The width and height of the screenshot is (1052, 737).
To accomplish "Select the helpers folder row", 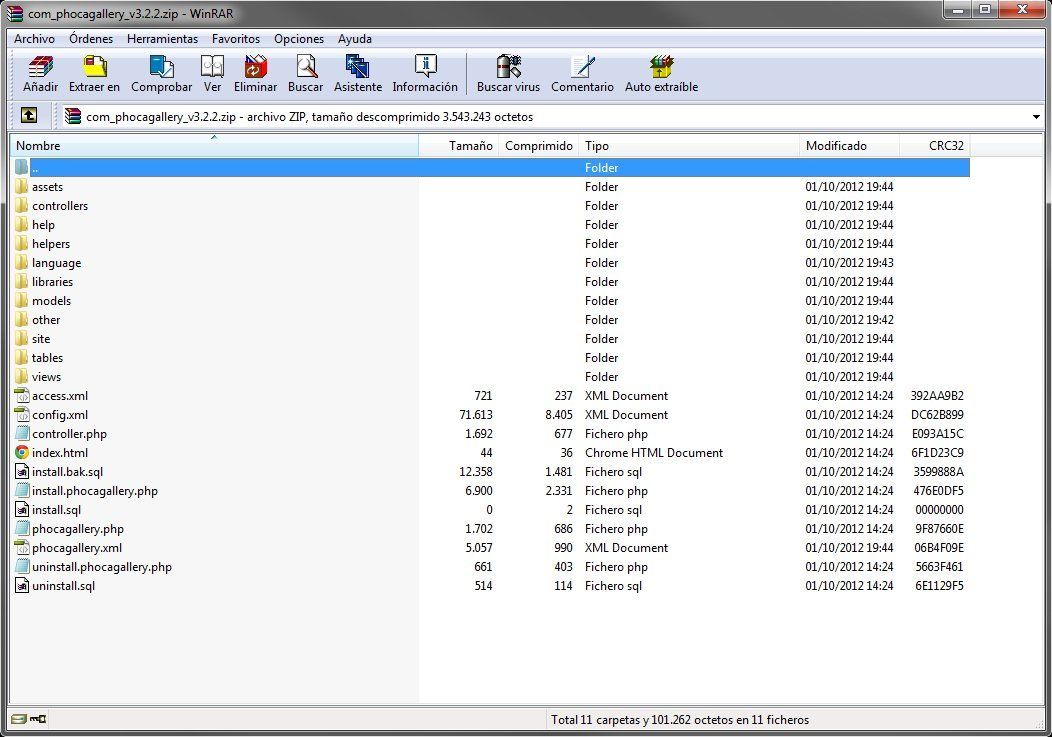I will (x=491, y=244).
